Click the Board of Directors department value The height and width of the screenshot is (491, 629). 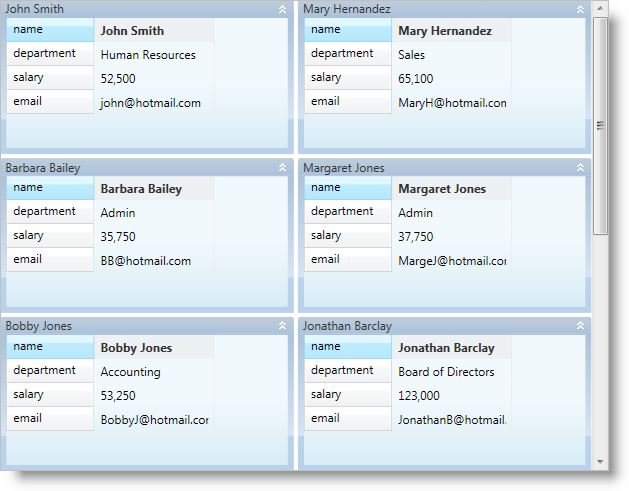[446, 372]
